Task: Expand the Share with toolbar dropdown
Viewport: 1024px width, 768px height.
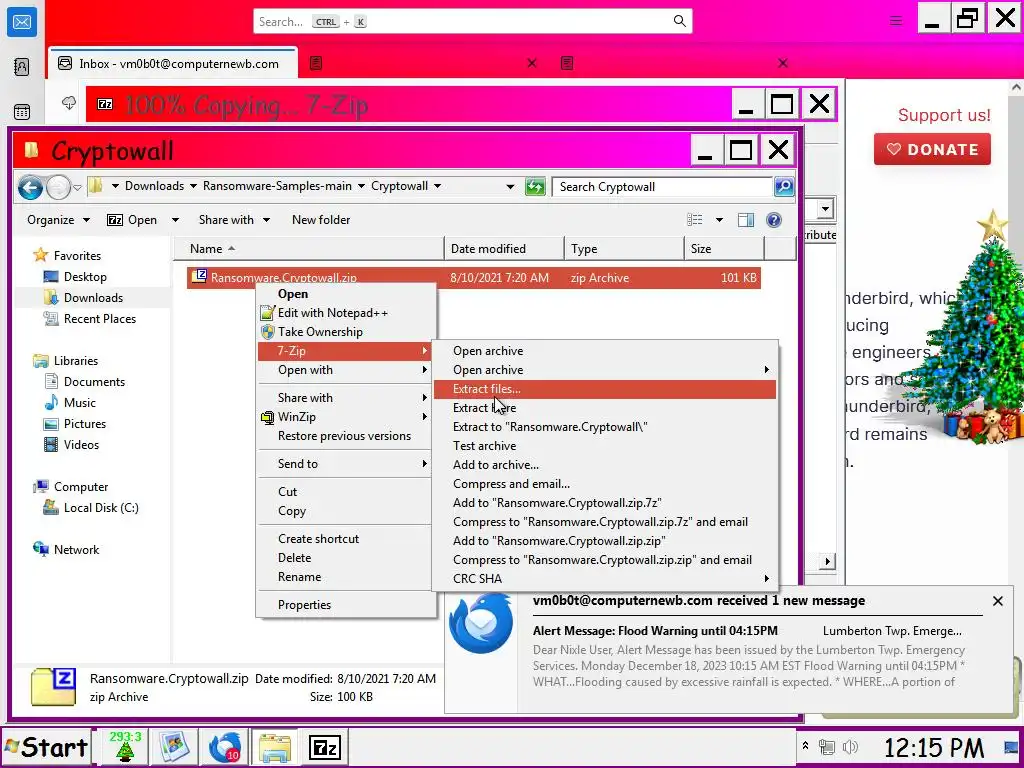Action: (x=234, y=220)
